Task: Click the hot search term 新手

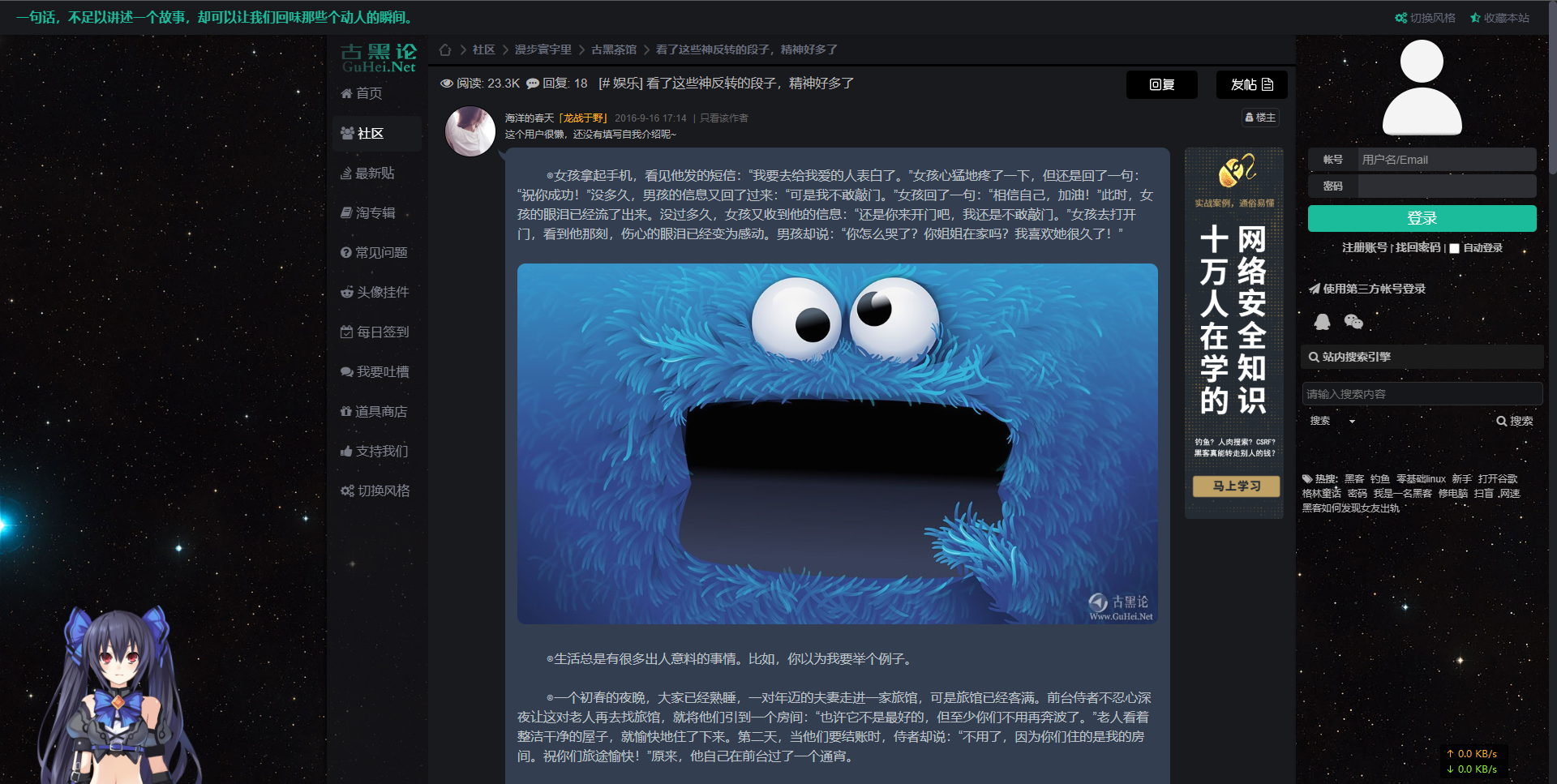Action: click(x=1462, y=479)
